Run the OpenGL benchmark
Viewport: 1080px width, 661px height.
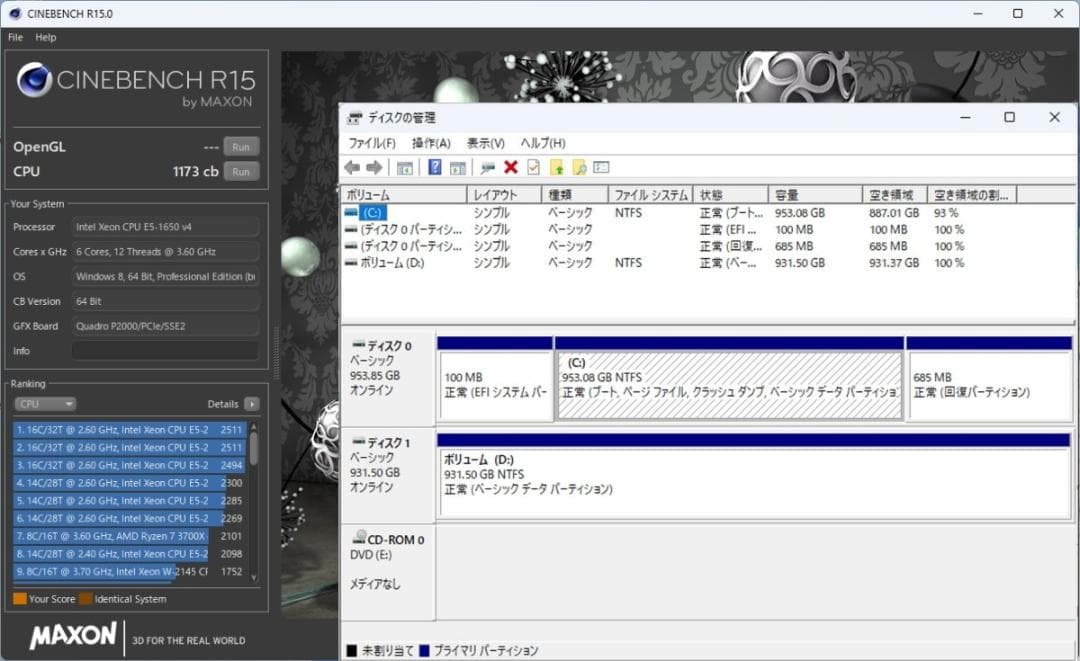(240, 146)
